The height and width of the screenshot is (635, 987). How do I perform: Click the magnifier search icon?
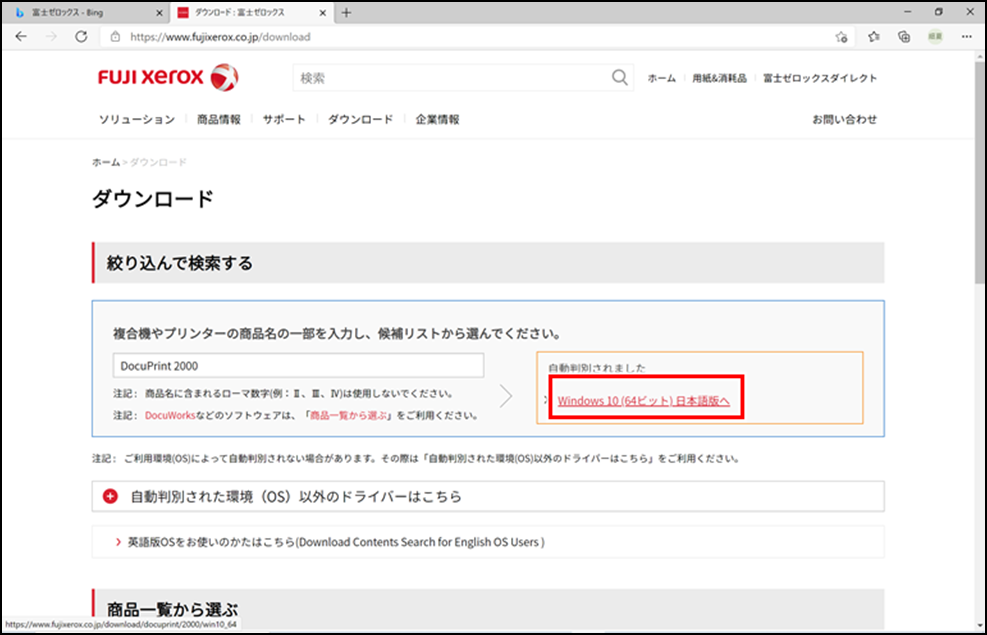(619, 77)
